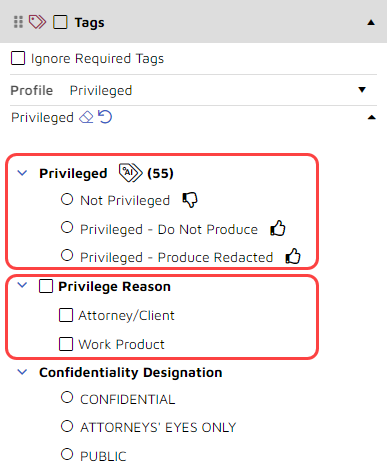Viewport: 389px width, 472px height.
Task: Tick the checkbox in the Tags header
Action: coord(60,22)
